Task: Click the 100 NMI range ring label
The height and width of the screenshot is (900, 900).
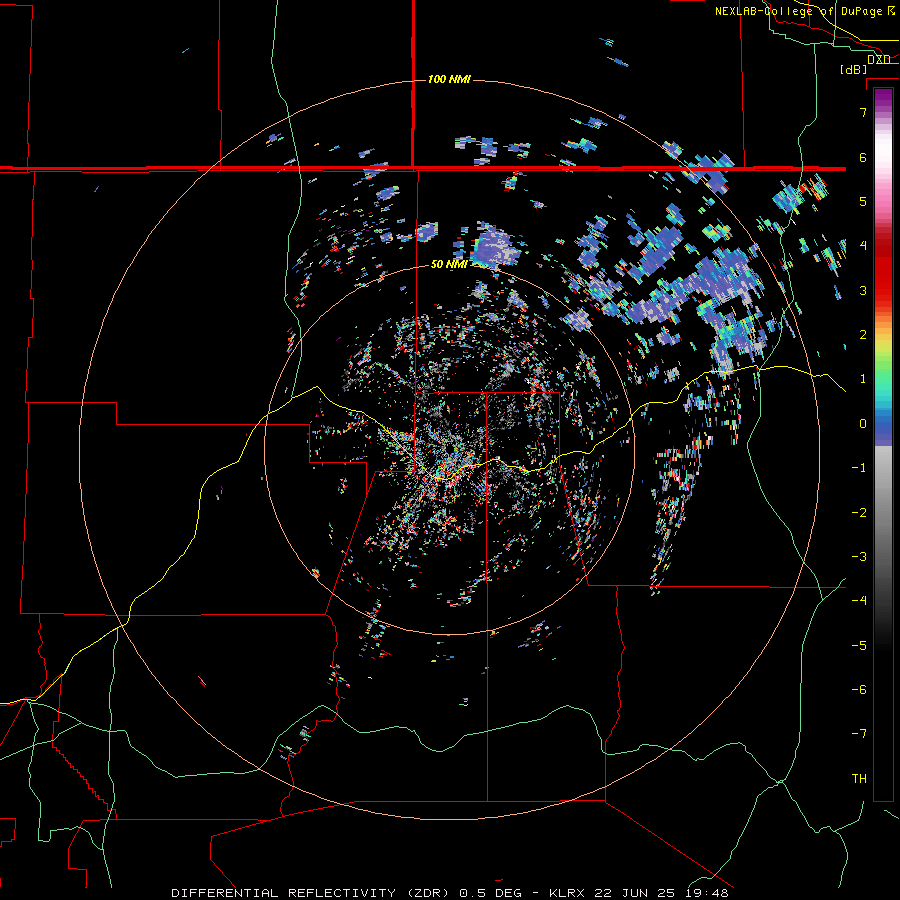Action: (x=449, y=79)
